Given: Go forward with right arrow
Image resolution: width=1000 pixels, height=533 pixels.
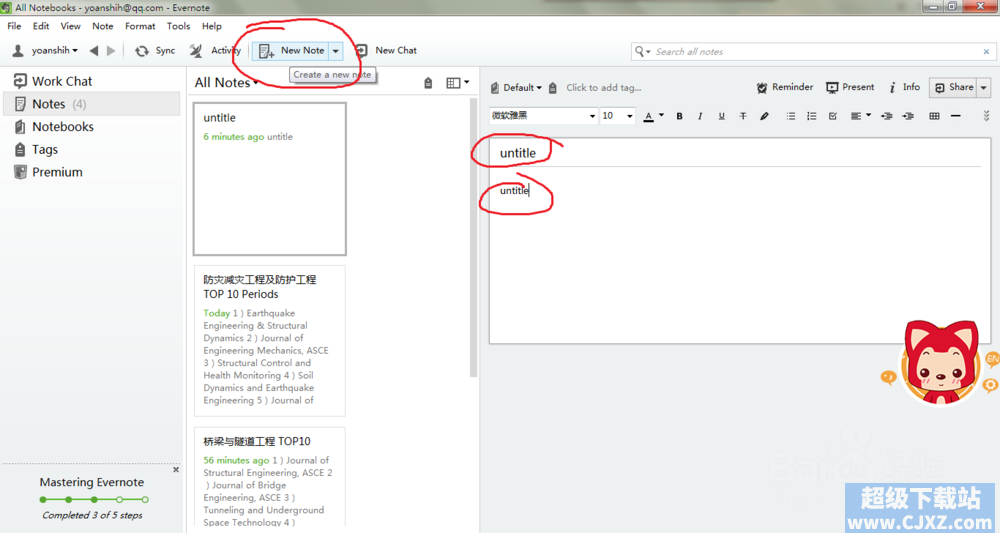Looking at the screenshot, I should coord(111,50).
